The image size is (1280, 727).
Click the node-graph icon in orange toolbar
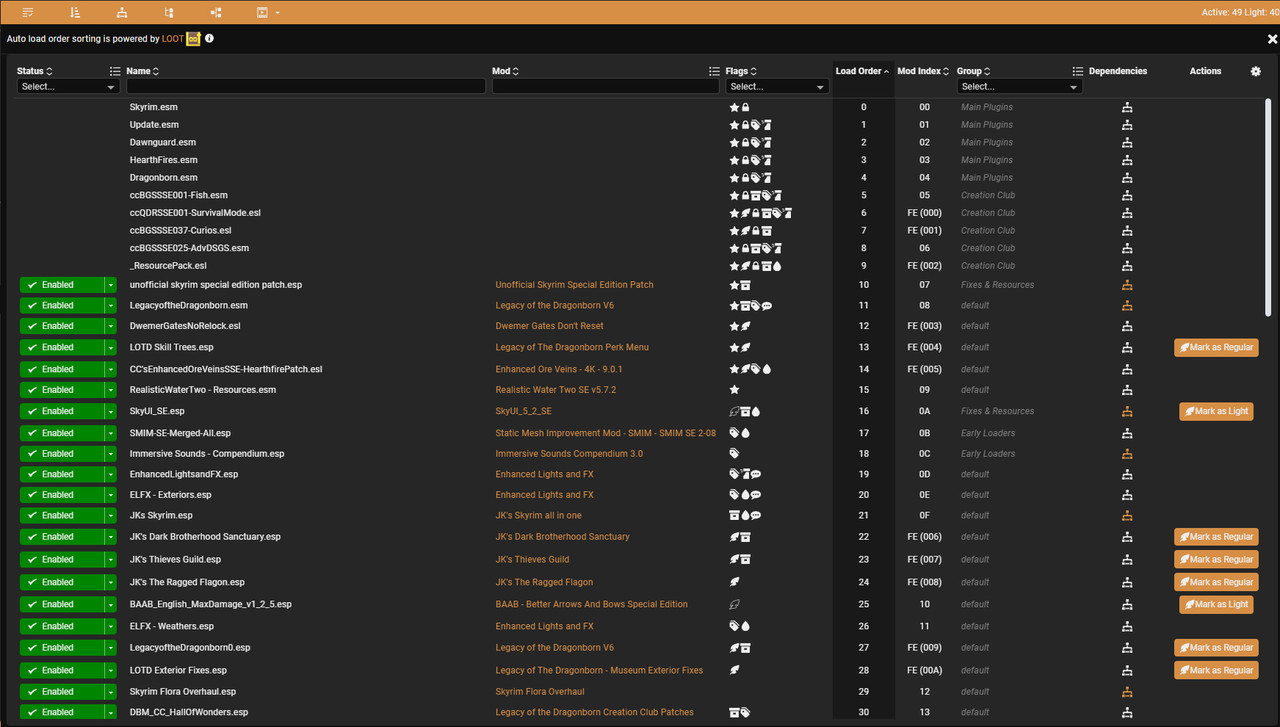[216, 12]
